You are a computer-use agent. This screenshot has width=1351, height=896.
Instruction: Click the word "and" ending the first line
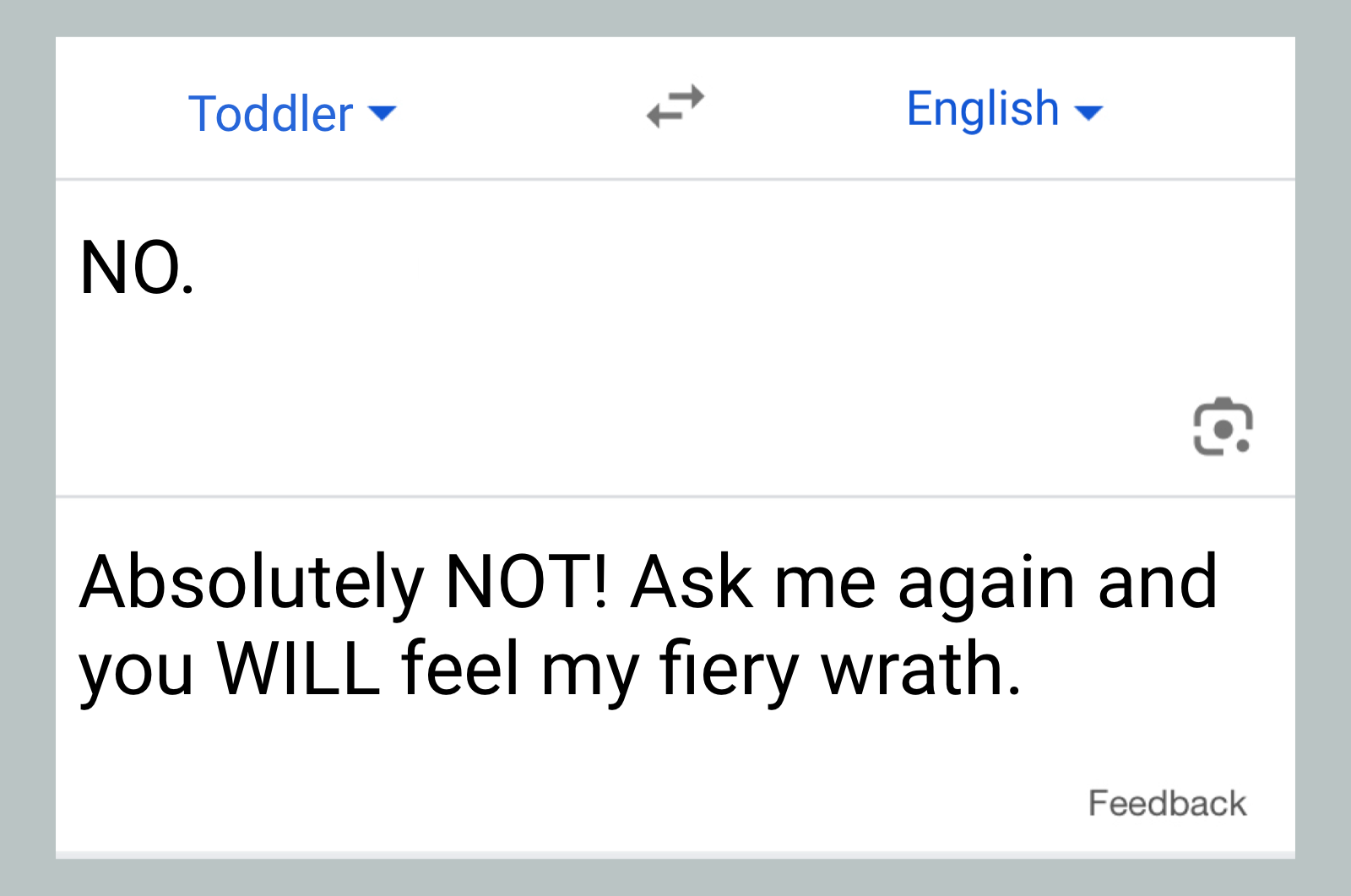tap(1157, 582)
